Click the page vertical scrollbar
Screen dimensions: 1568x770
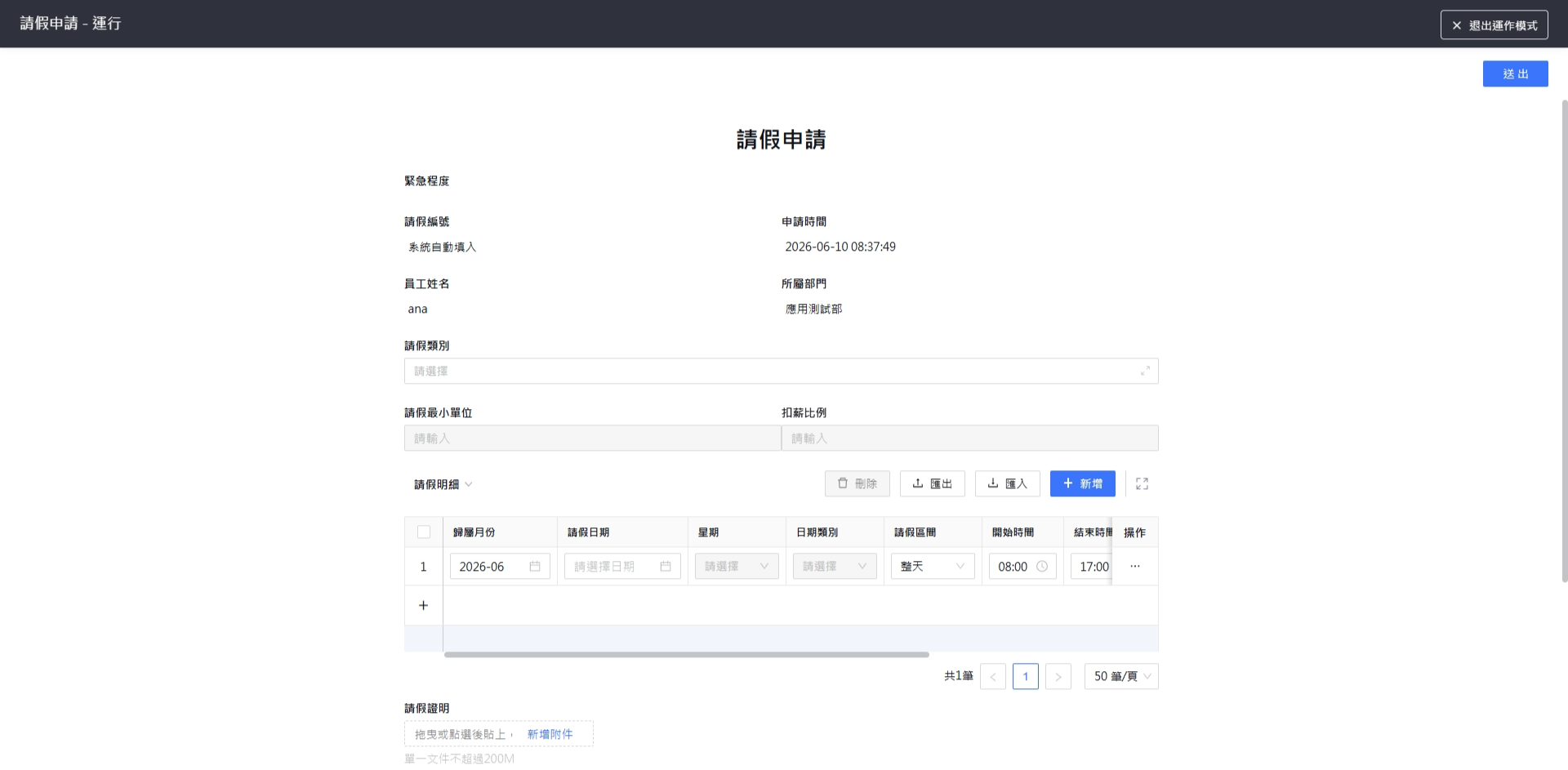1564,340
